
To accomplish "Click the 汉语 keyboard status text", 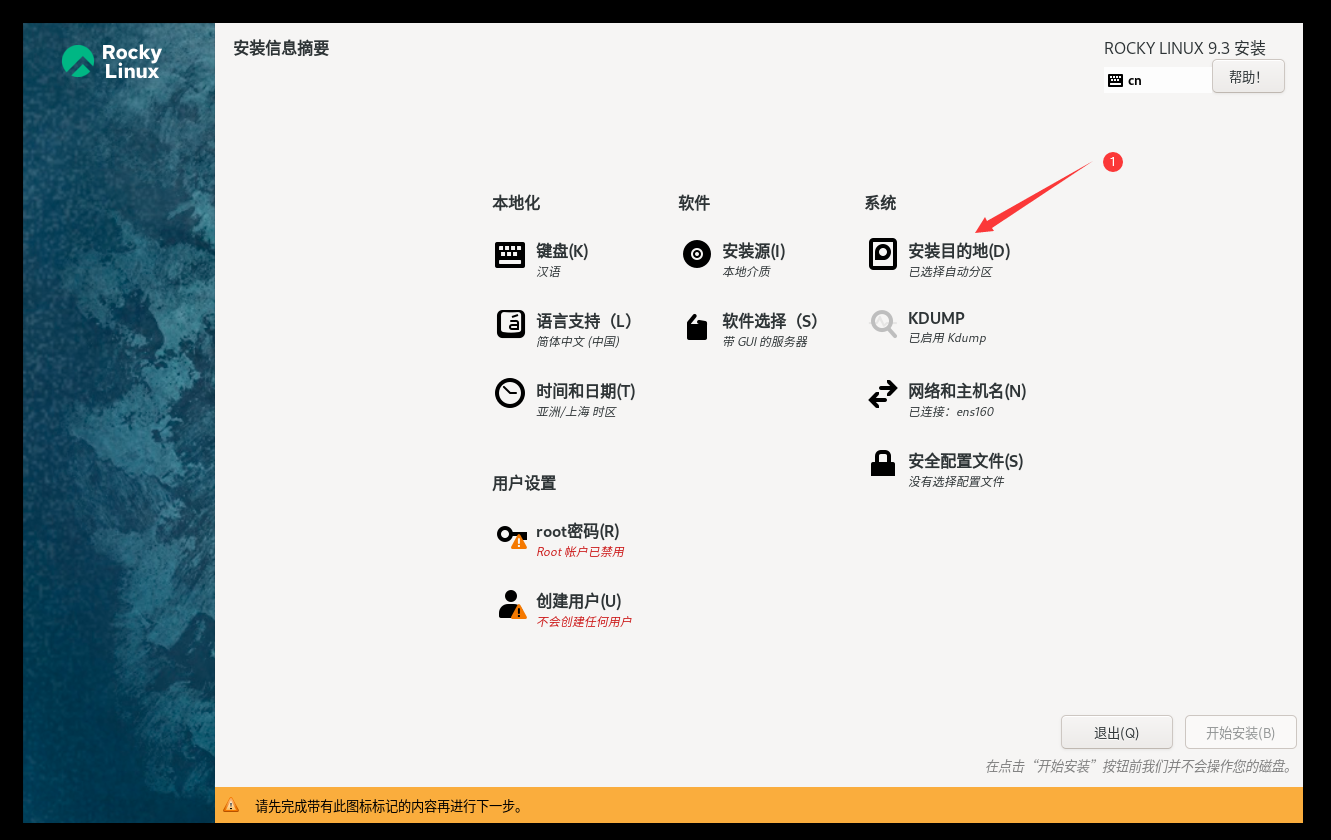I will 548,272.
